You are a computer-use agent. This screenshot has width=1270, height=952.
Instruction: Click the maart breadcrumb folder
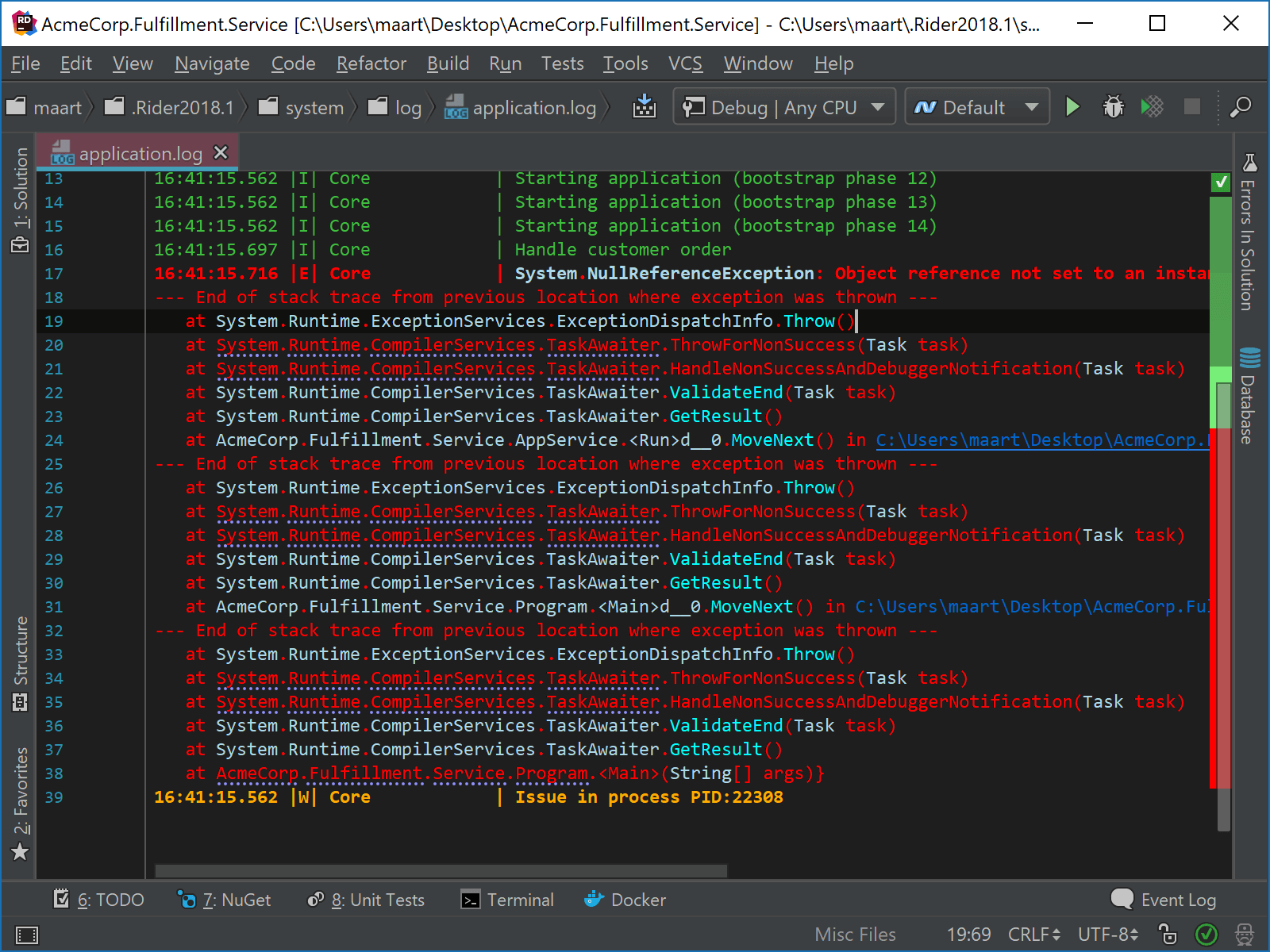point(44,107)
